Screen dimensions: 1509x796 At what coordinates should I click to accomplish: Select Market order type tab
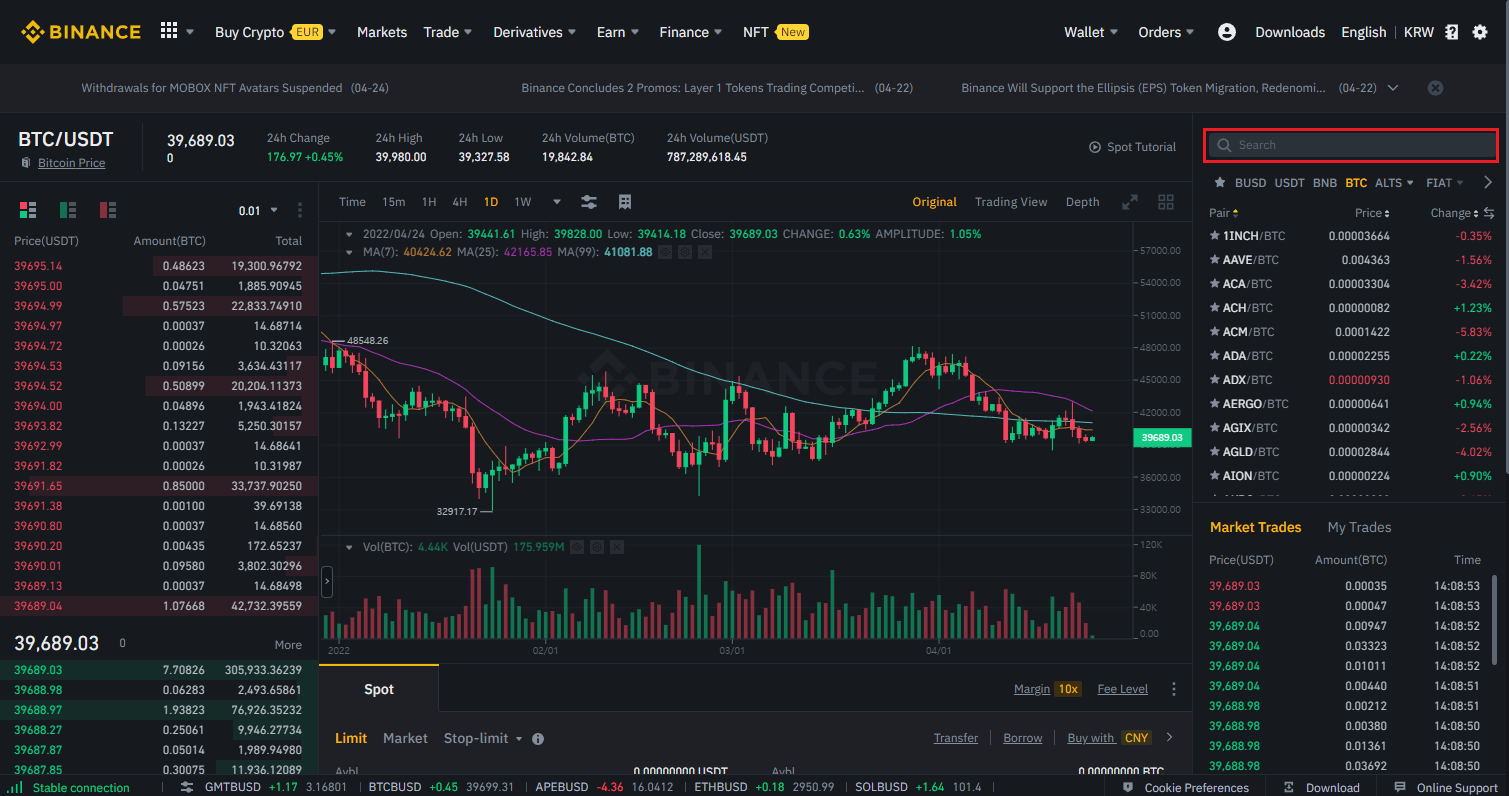[x=405, y=738]
